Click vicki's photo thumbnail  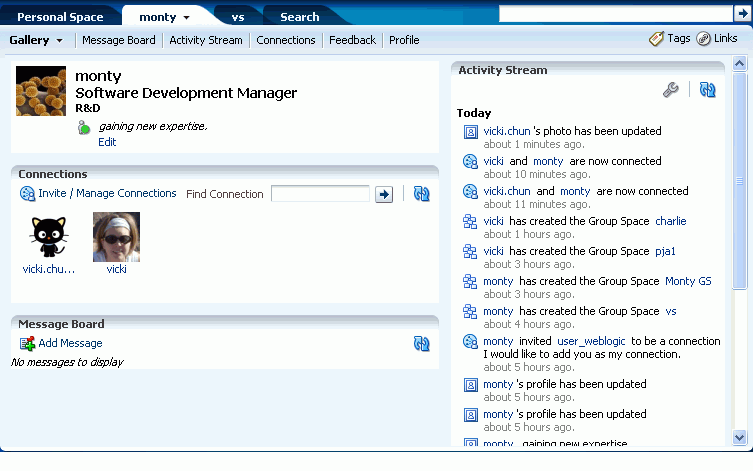pos(116,237)
